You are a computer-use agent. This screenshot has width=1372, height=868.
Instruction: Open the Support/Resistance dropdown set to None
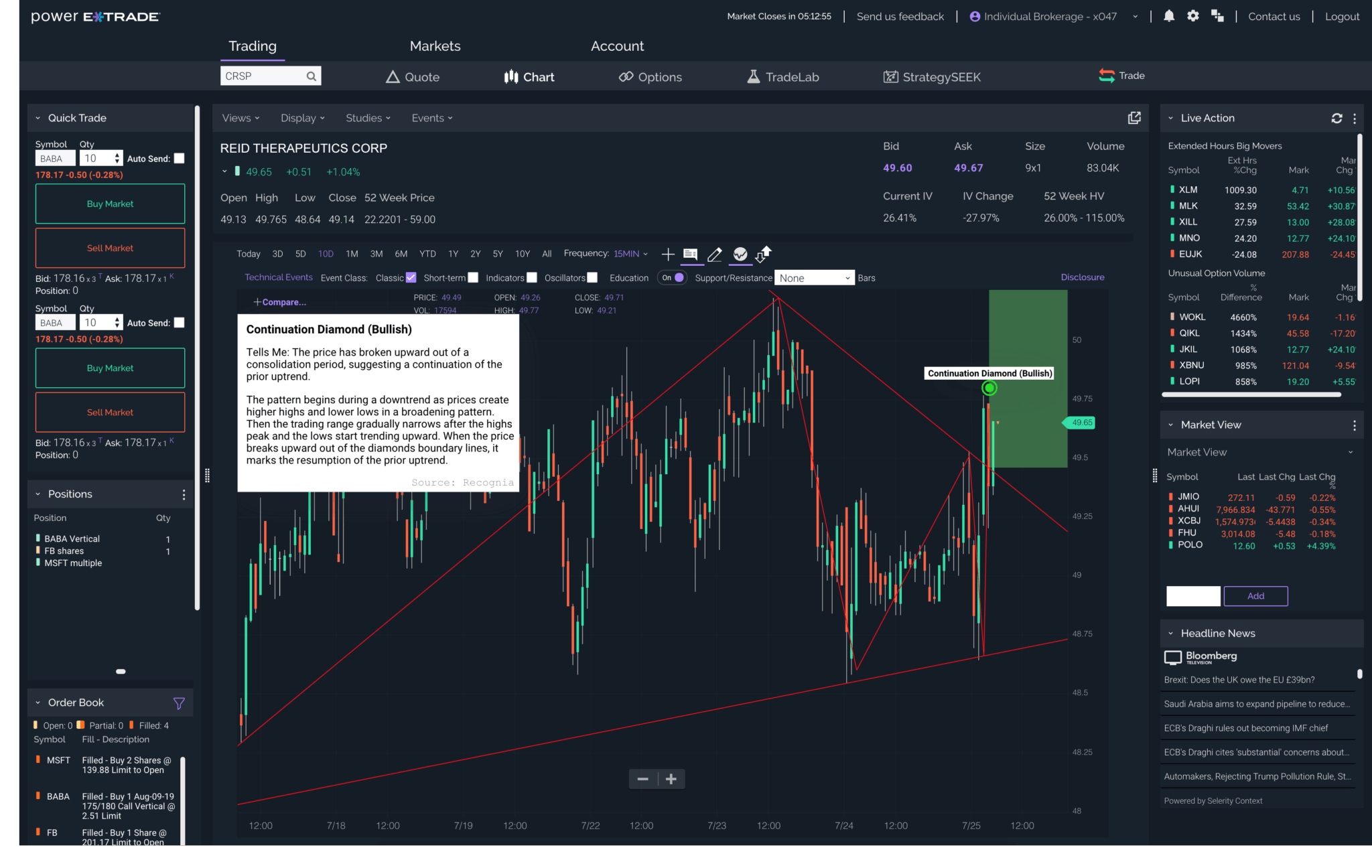tap(814, 277)
